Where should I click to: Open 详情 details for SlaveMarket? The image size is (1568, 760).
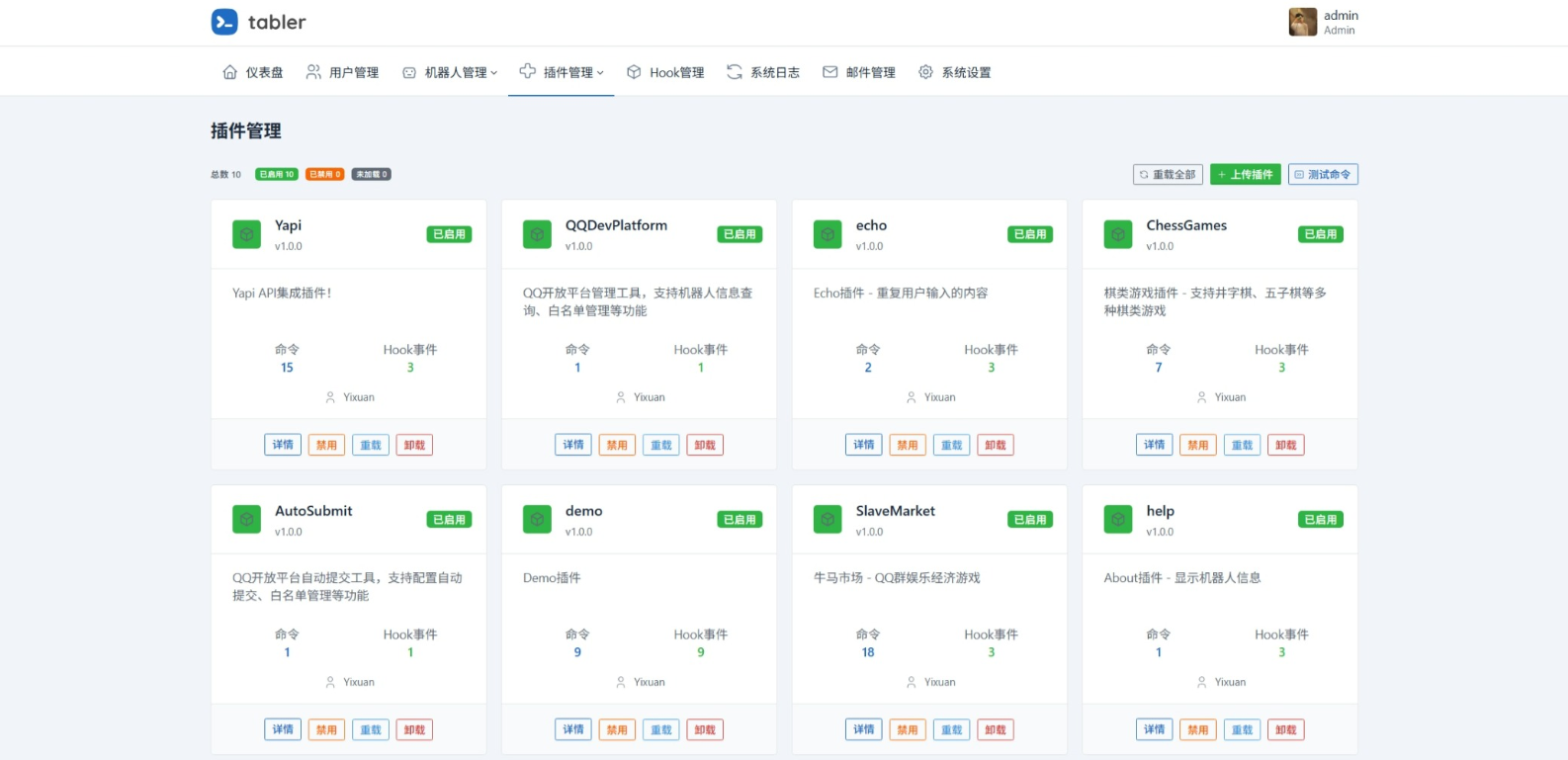coord(864,729)
